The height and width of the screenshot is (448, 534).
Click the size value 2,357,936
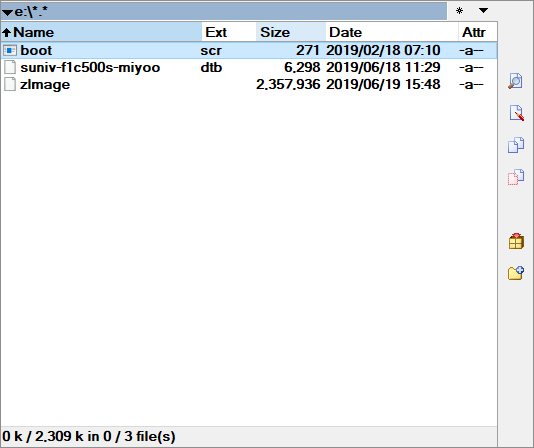pos(288,84)
